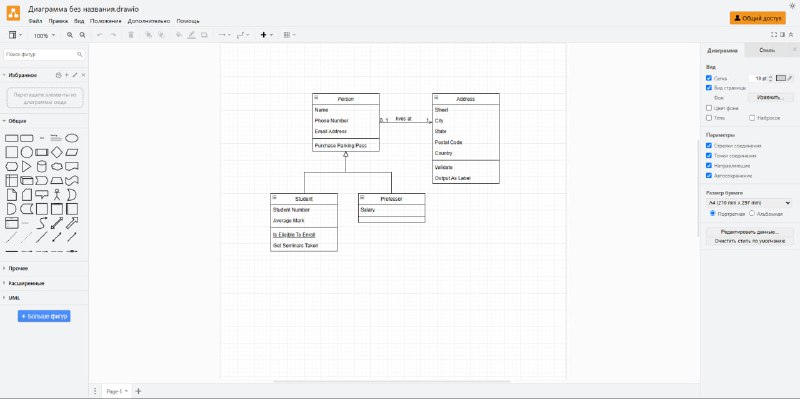Click the undo arrow in the toolbar
The width and height of the screenshot is (800, 399).
tap(99, 35)
